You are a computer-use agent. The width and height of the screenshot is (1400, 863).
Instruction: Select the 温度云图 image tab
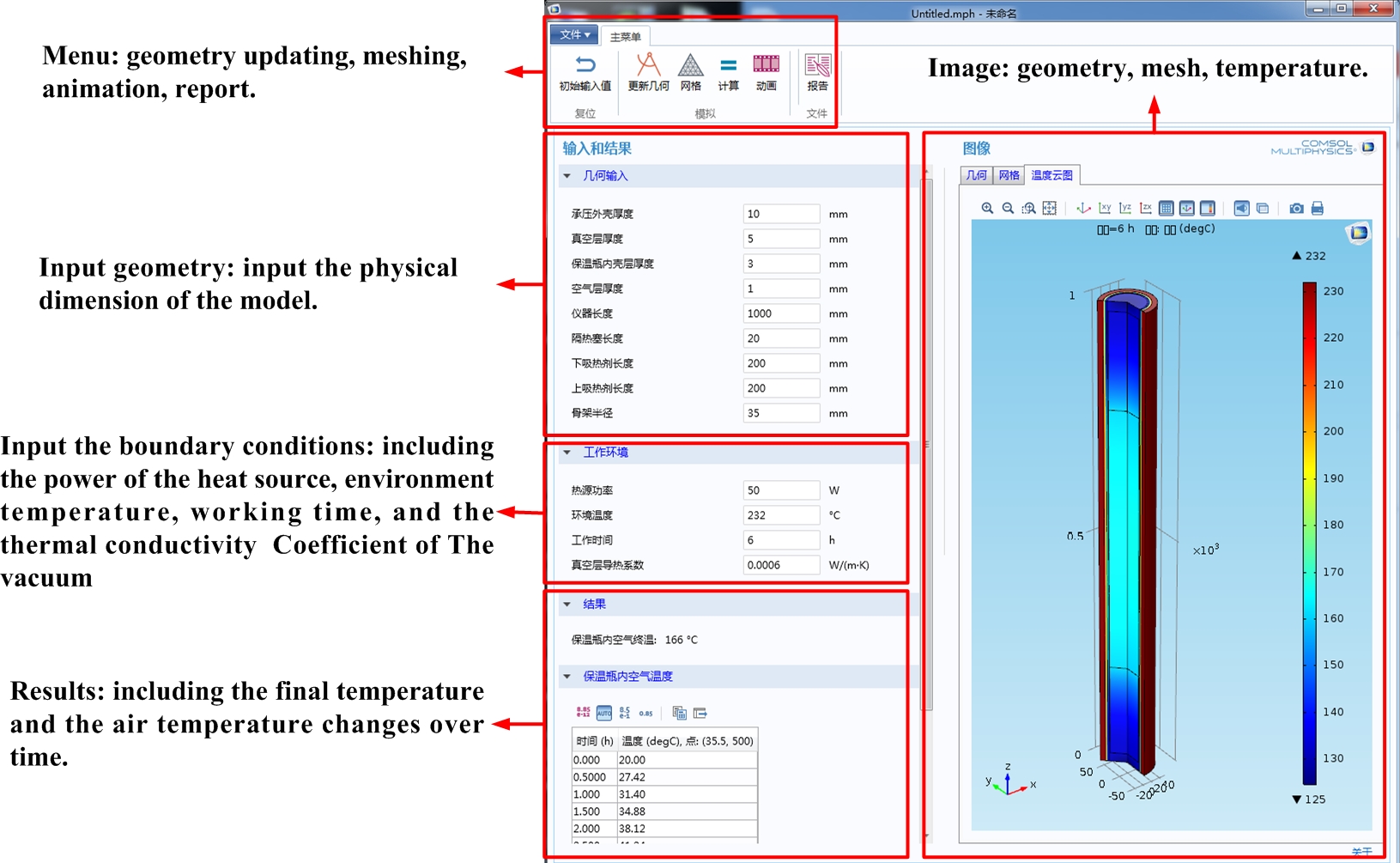pyautogui.click(x=1052, y=175)
